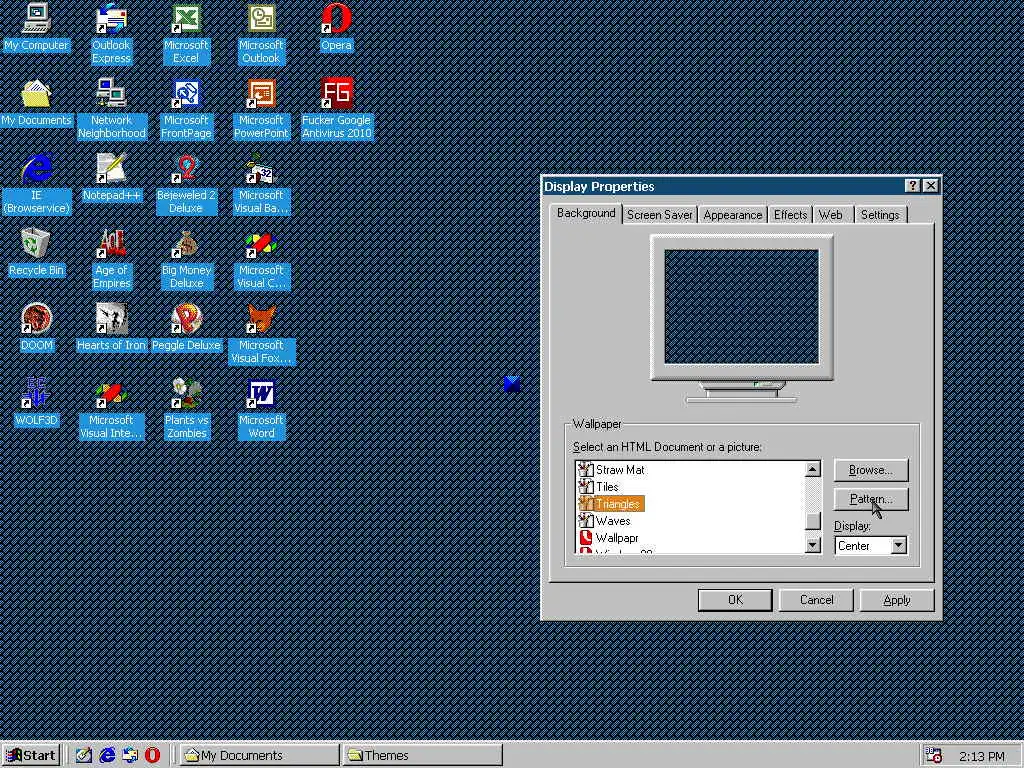This screenshot has height=768, width=1024.
Task: Click the system tray scheduler icon
Action: tap(934, 756)
